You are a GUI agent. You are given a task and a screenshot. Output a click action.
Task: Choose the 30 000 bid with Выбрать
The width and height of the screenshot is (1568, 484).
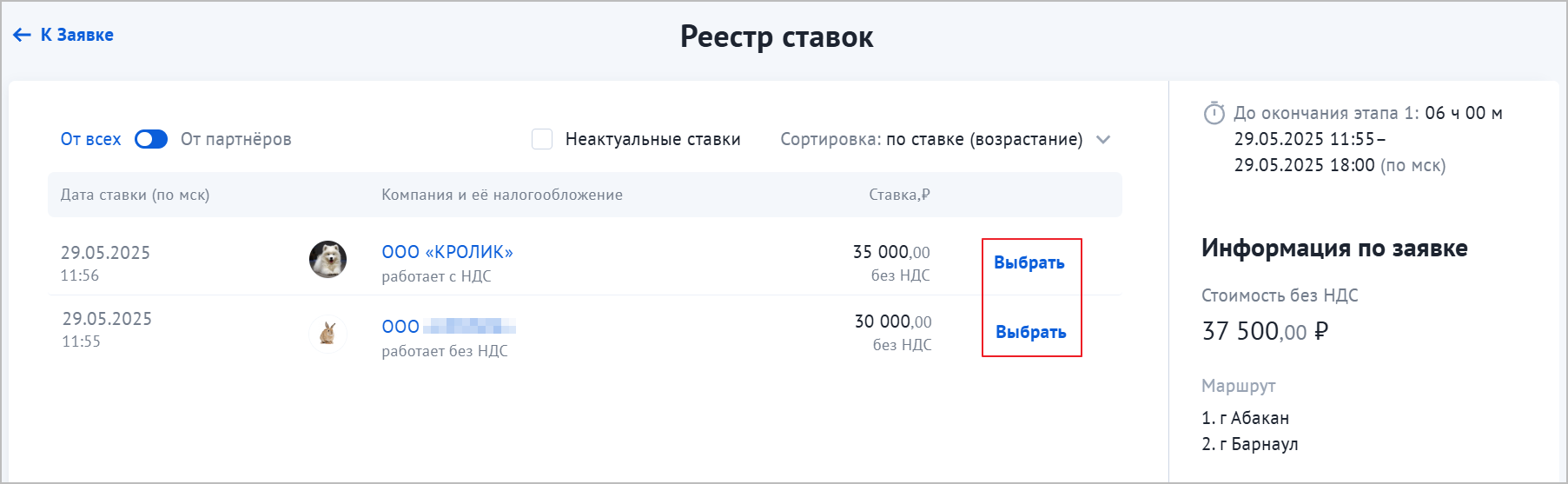point(1031,332)
